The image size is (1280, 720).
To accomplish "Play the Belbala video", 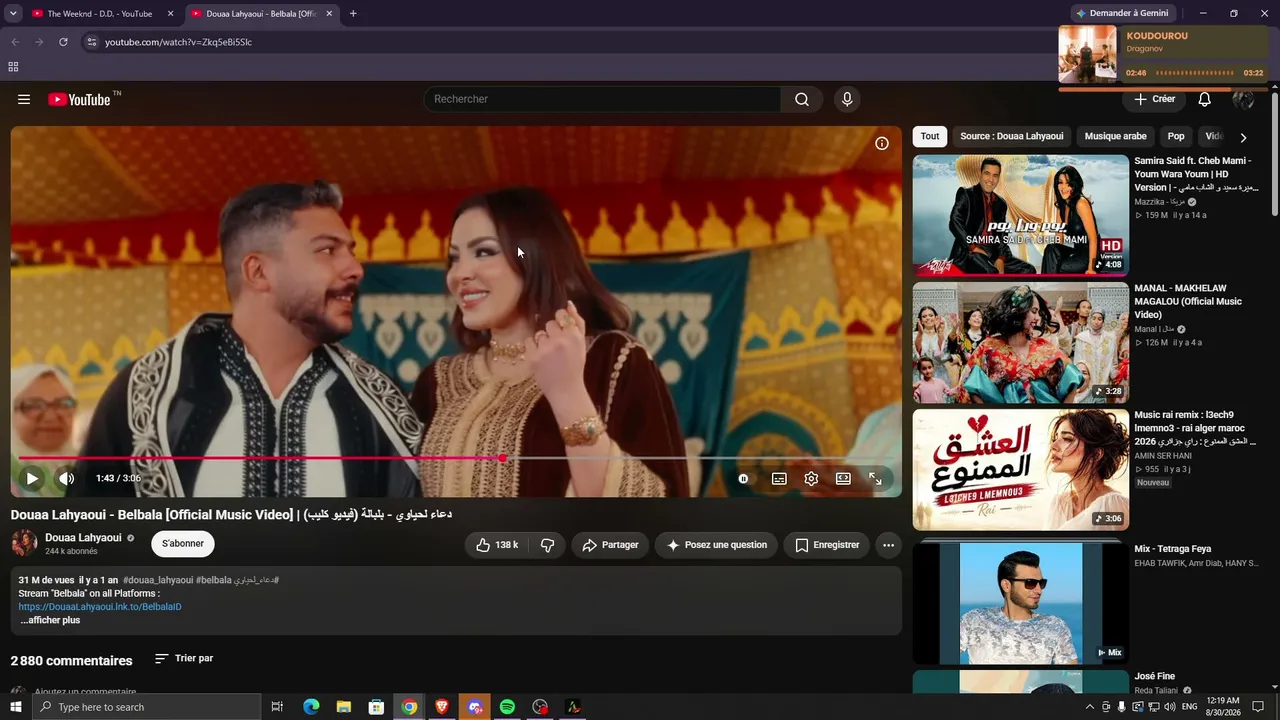I will [x=32, y=478].
